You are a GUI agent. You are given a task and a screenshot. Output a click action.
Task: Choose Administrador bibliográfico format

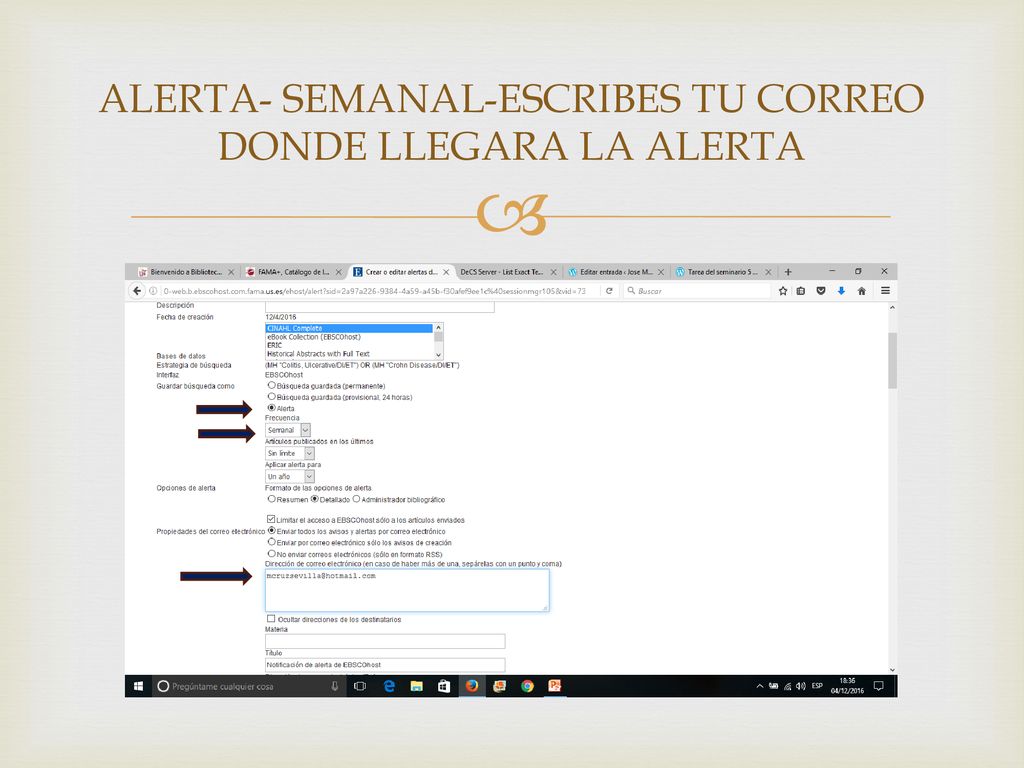(357, 500)
